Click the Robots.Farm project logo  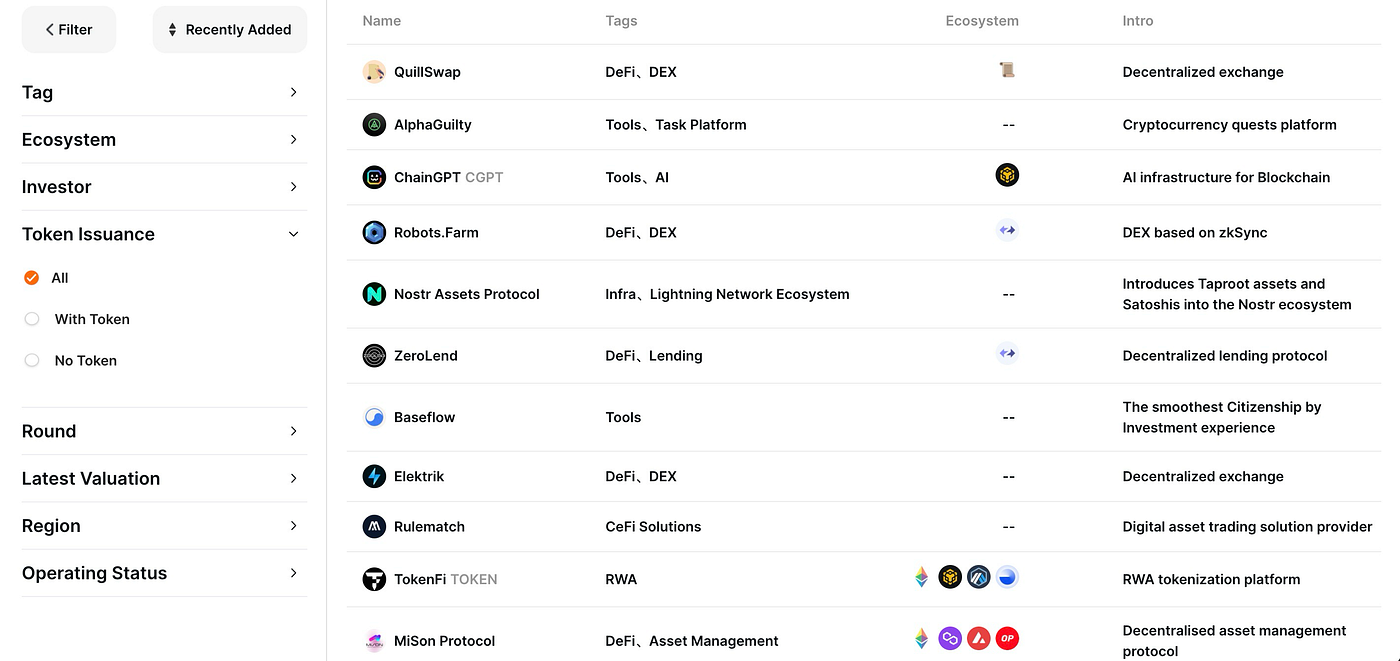pyautogui.click(x=374, y=232)
